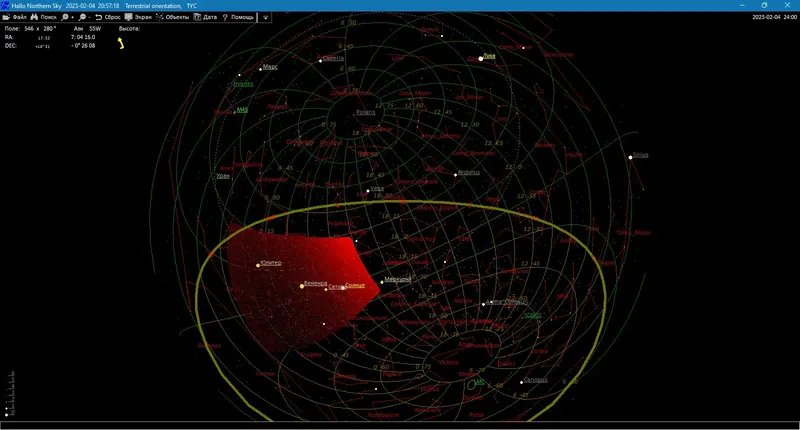Select the Vega star label
This screenshot has width=800, height=430.
click(377, 188)
